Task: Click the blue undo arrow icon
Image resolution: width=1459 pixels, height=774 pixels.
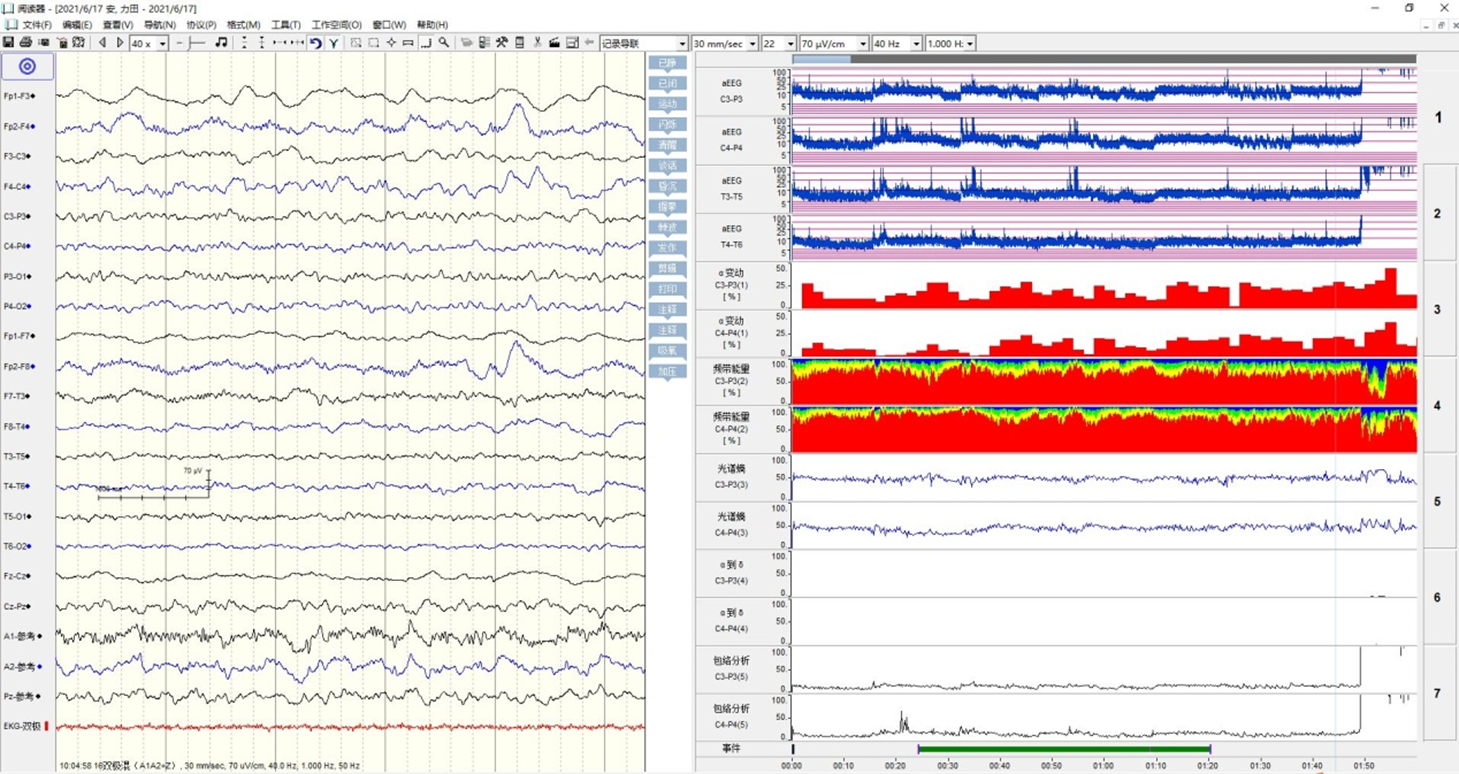Action: pyautogui.click(x=315, y=43)
